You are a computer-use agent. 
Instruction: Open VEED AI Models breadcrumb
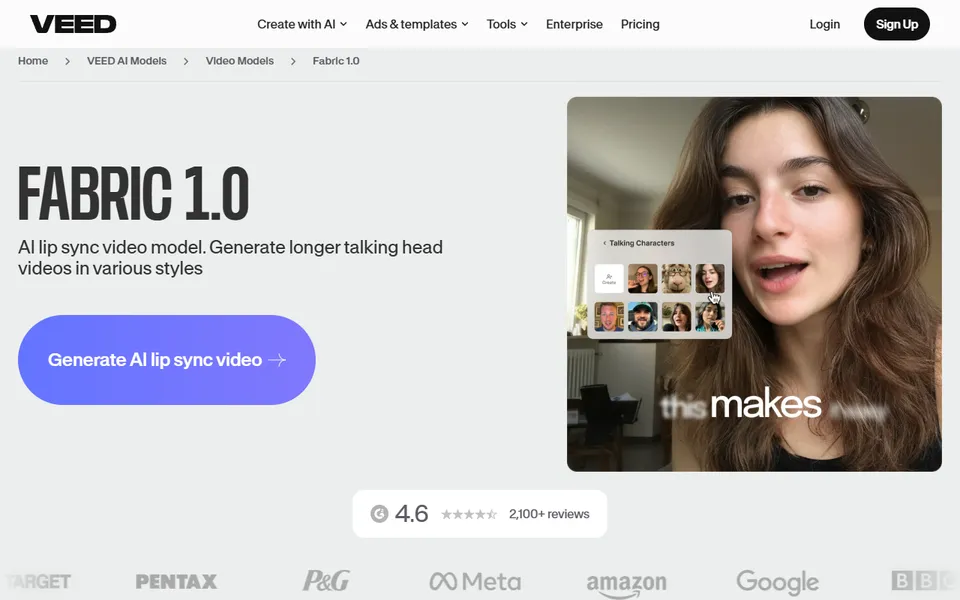pos(127,61)
